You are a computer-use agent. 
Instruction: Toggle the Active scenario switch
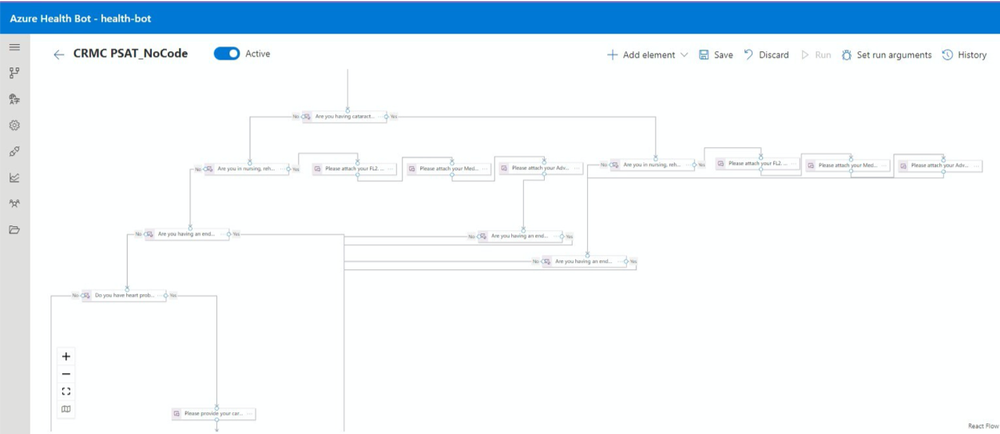[226, 54]
